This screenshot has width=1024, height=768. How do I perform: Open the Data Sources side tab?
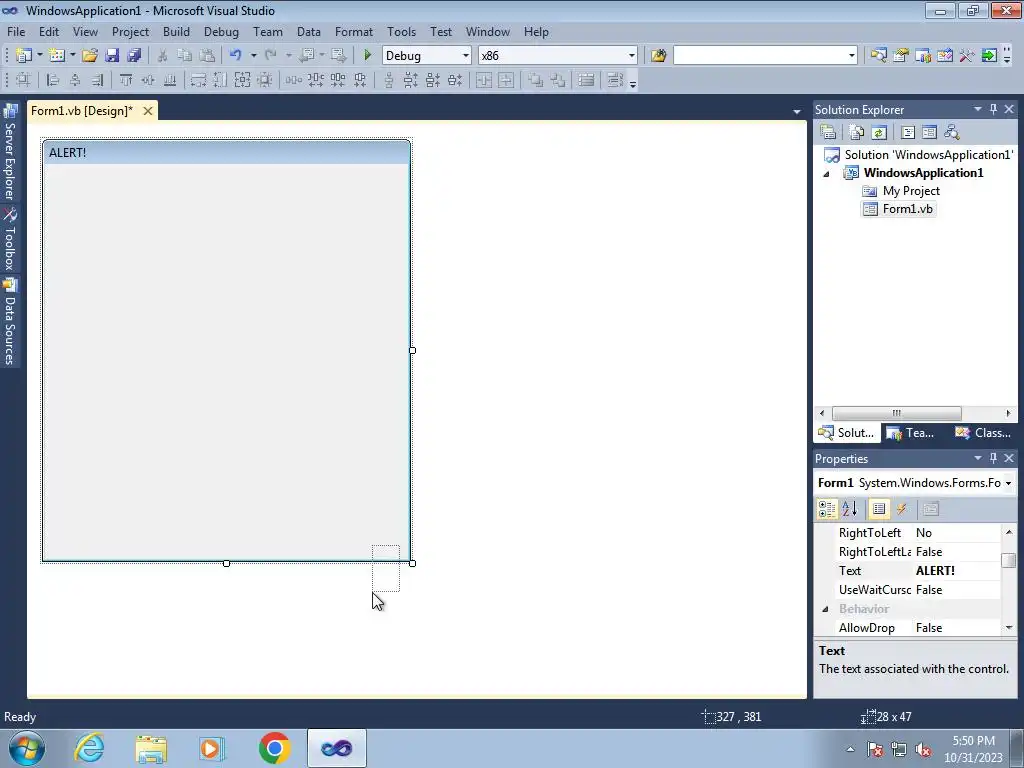coord(10,321)
